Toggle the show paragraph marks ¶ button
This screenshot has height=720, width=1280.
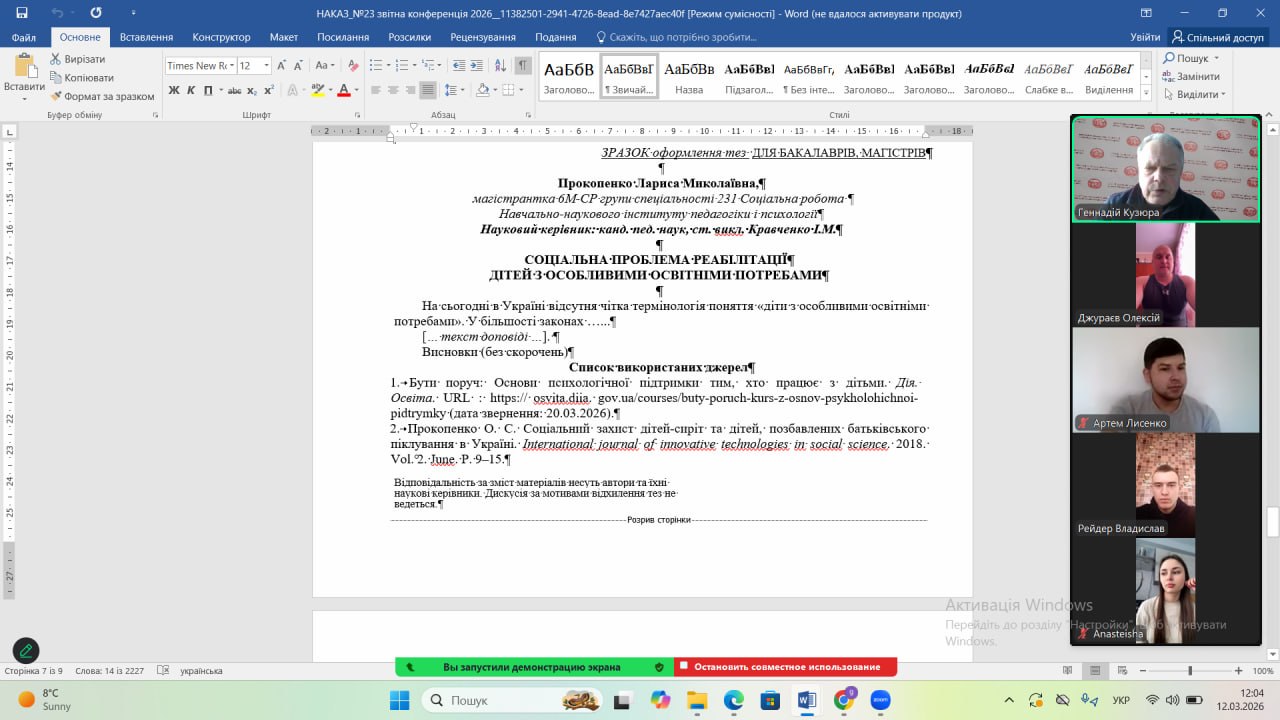(522, 65)
